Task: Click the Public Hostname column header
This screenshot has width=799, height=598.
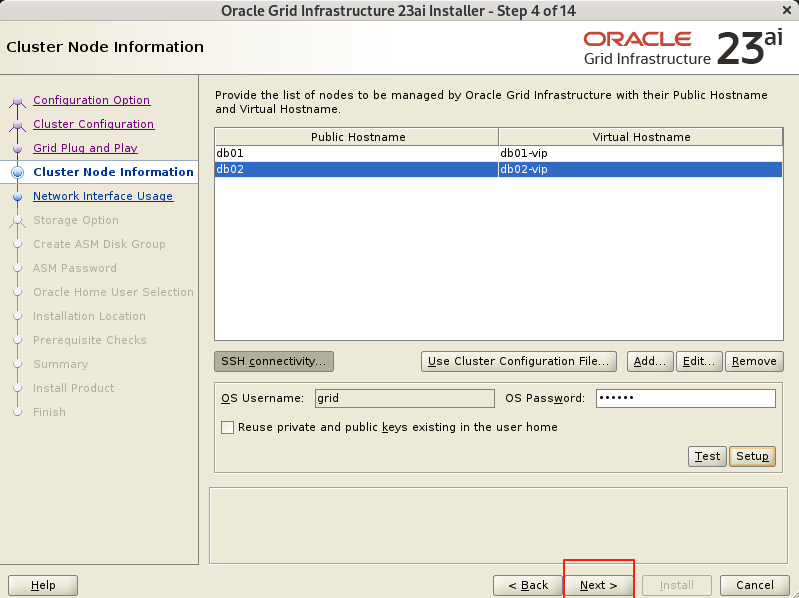Action: click(x=357, y=137)
